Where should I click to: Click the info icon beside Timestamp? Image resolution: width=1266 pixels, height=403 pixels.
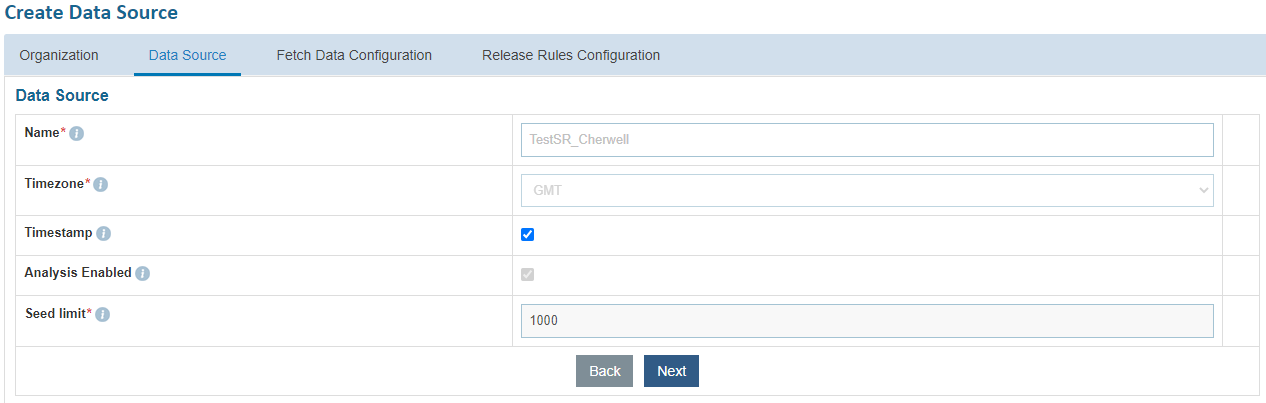pyautogui.click(x=104, y=233)
